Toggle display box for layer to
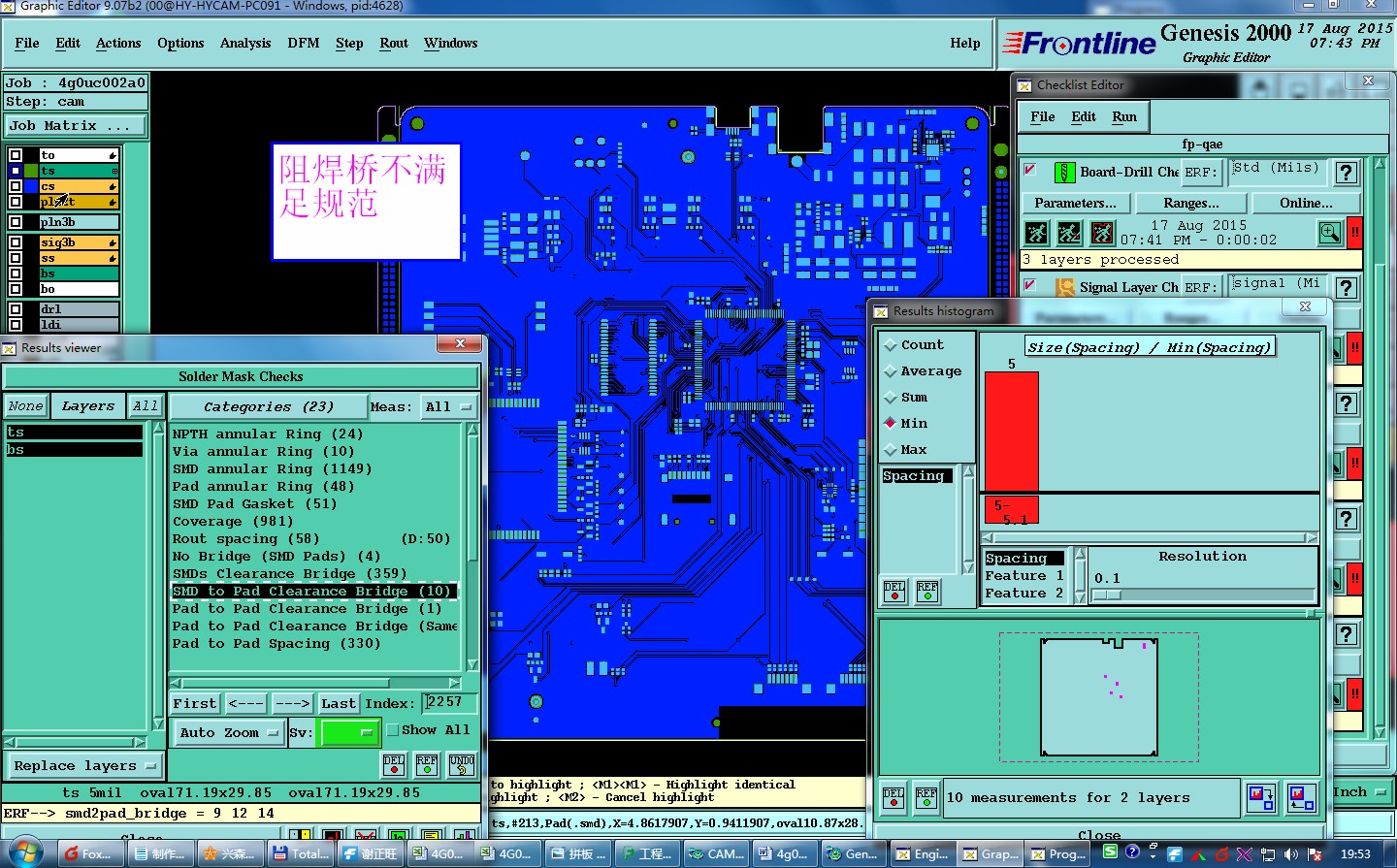The image size is (1397, 868). tap(16, 155)
